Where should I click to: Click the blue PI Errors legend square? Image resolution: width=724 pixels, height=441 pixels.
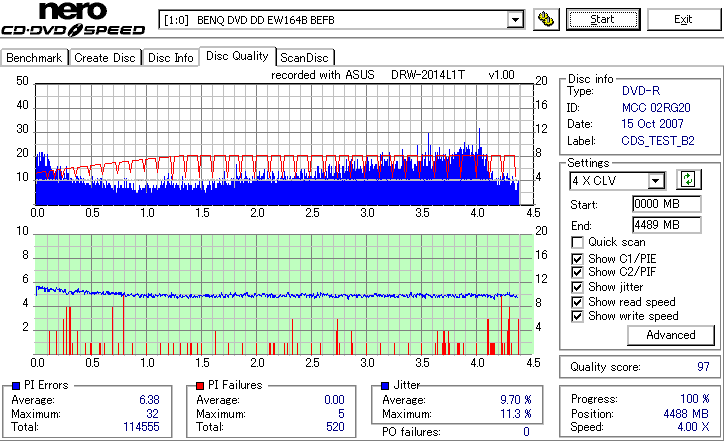coord(16,386)
